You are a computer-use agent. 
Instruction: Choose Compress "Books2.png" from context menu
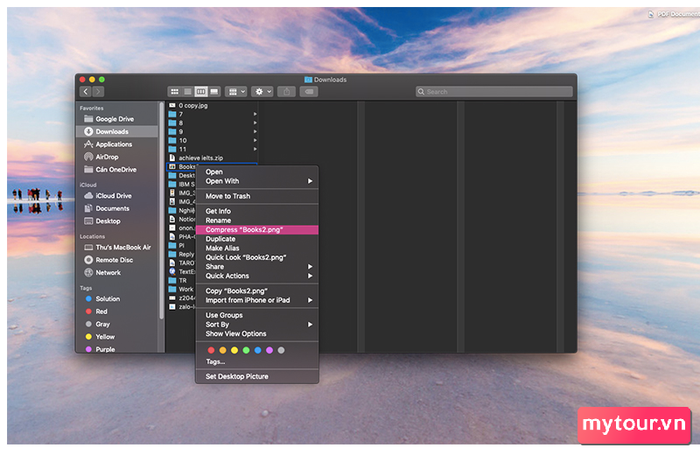pyautogui.click(x=244, y=230)
